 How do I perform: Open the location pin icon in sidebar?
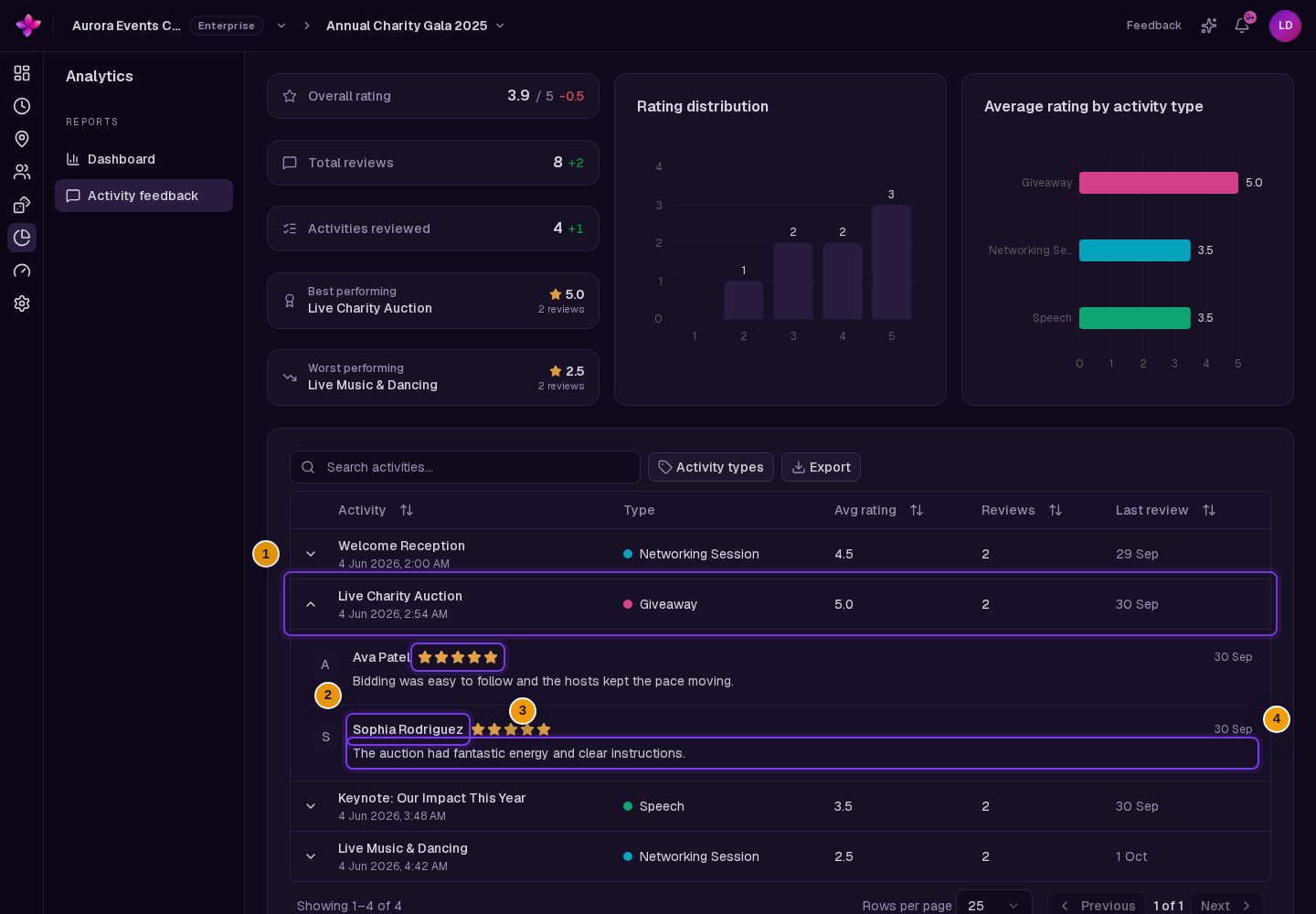22,139
